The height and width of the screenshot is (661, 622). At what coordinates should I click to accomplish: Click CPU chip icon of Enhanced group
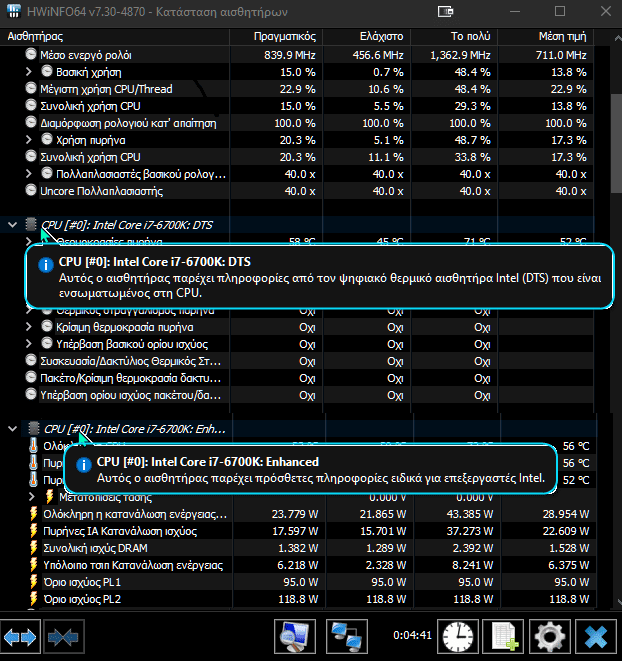(33, 428)
